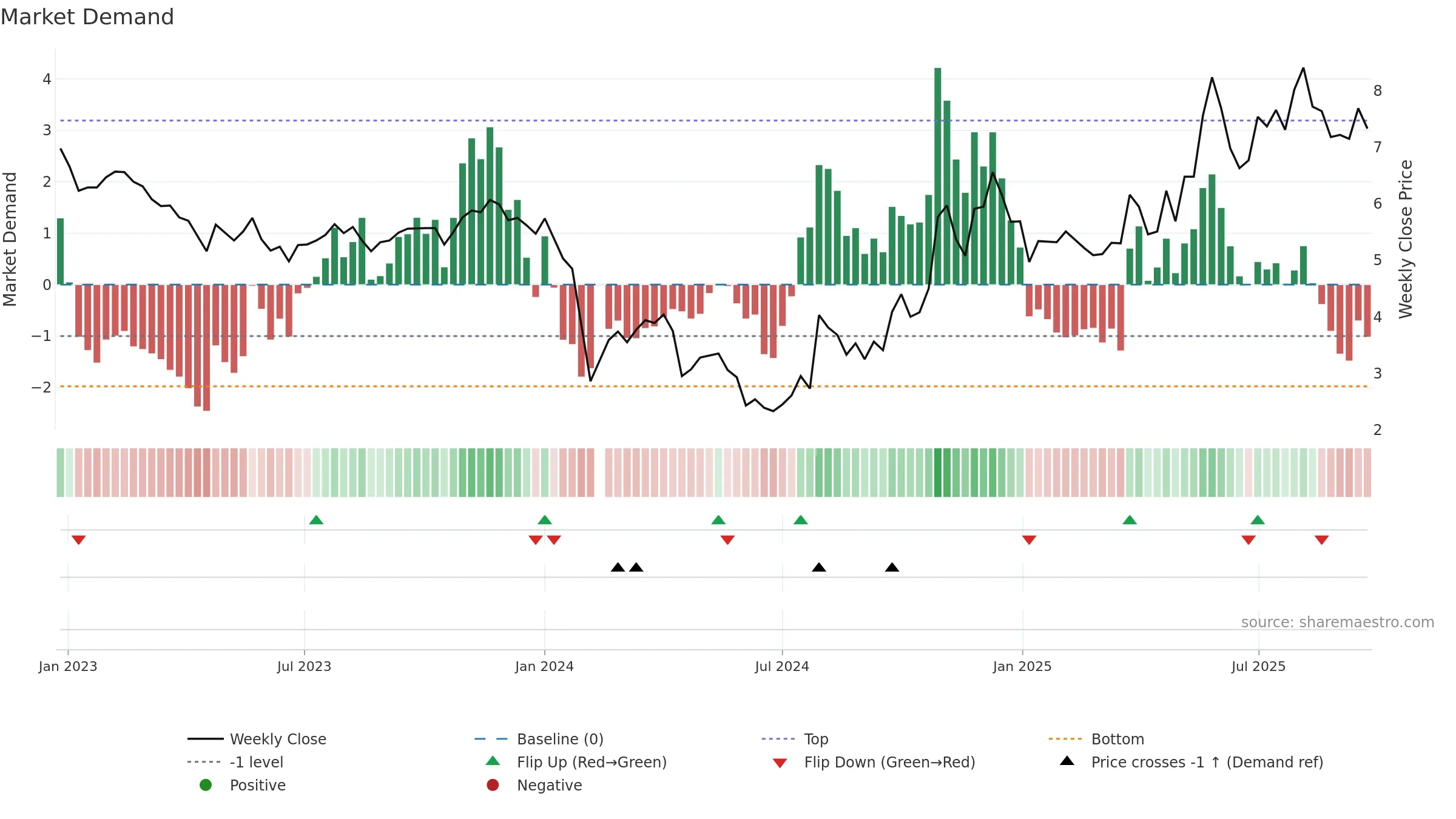Image resolution: width=1456 pixels, height=819 pixels.
Task: Click the red Flip Down triangle around May 2024
Action: point(728,540)
